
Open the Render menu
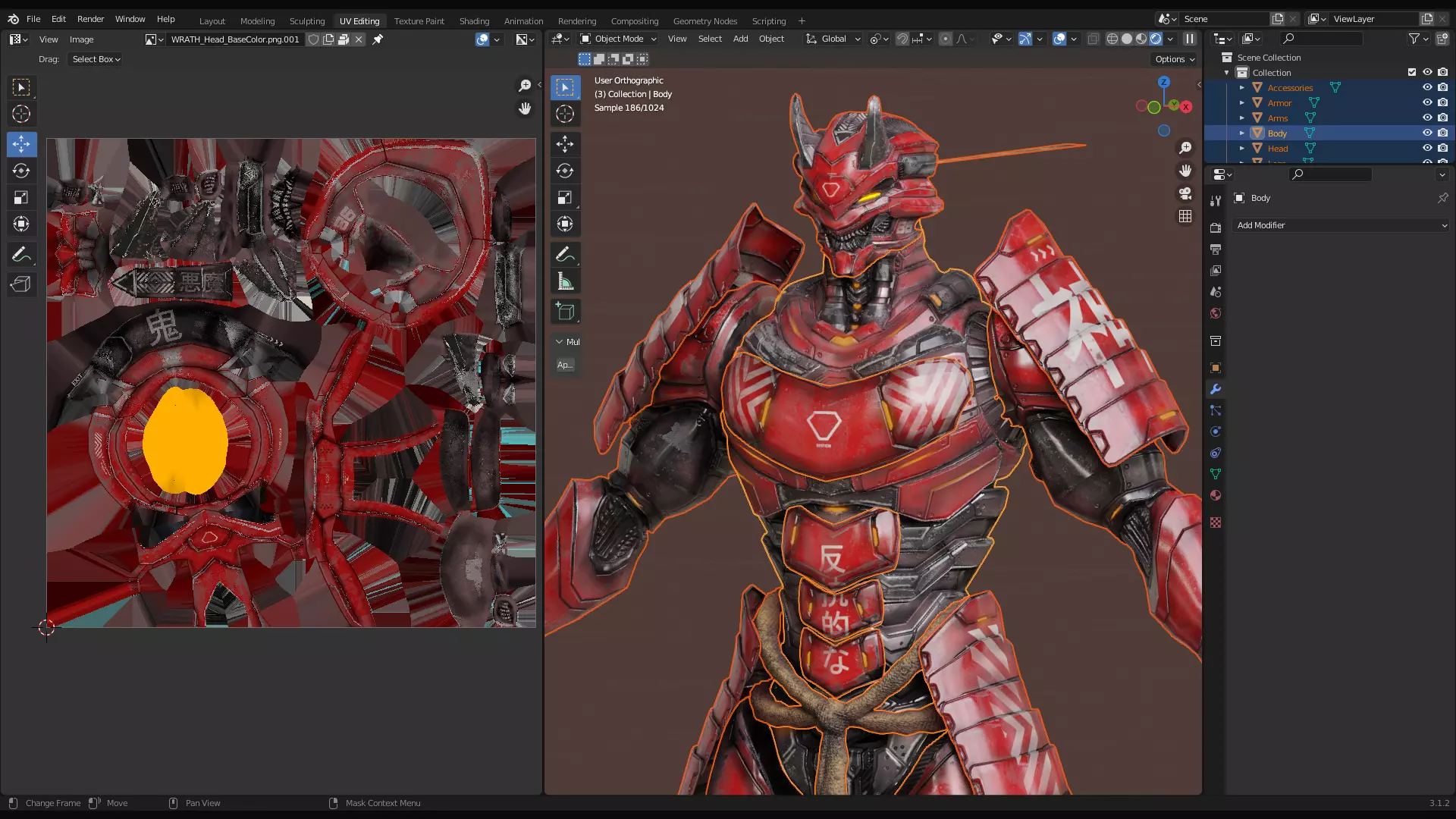(x=90, y=19)
